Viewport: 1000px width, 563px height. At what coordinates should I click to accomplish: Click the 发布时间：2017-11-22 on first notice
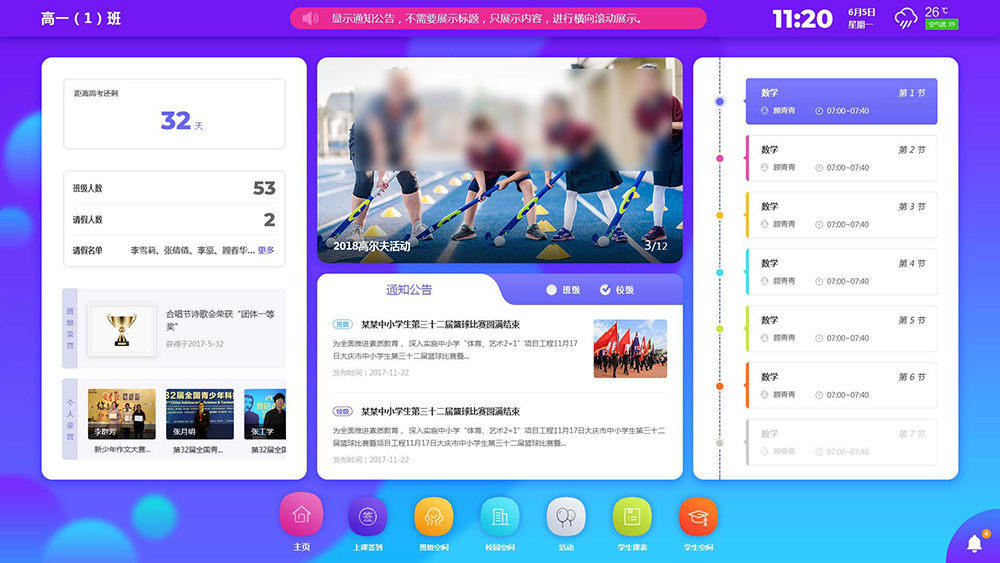pos(371,372)
